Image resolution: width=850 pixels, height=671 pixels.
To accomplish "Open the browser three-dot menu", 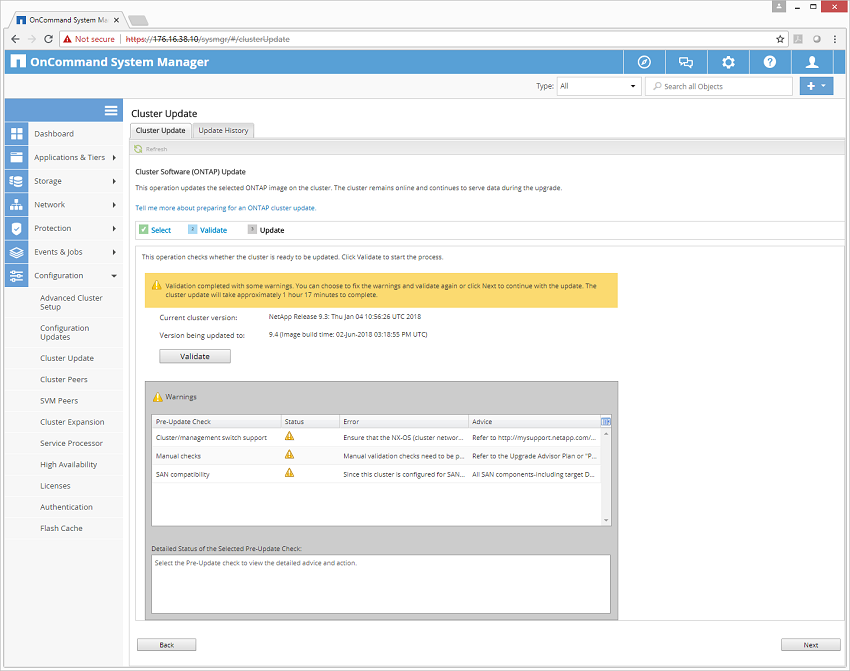I will 835,39.
